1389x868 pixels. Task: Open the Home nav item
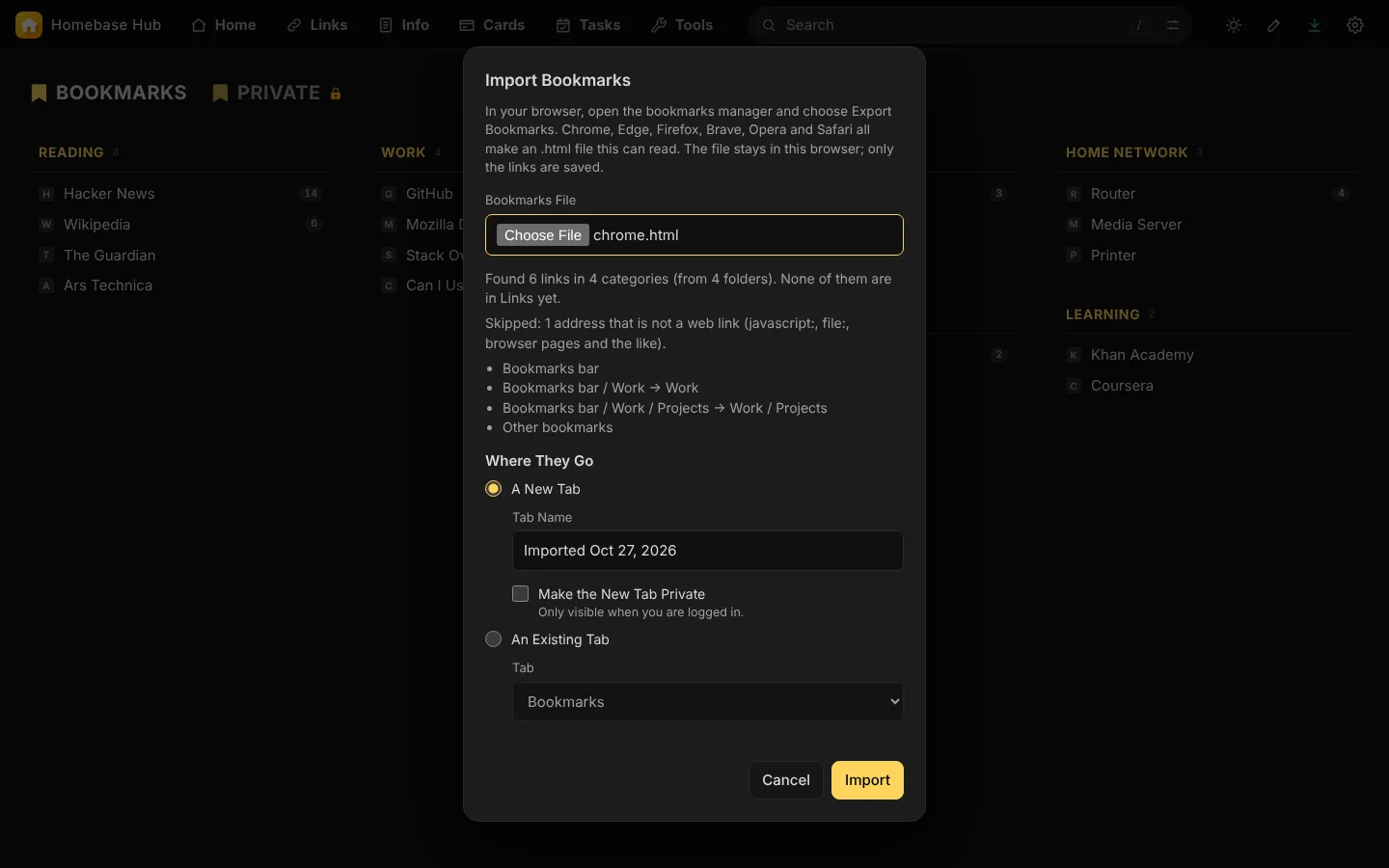point(224,25)
